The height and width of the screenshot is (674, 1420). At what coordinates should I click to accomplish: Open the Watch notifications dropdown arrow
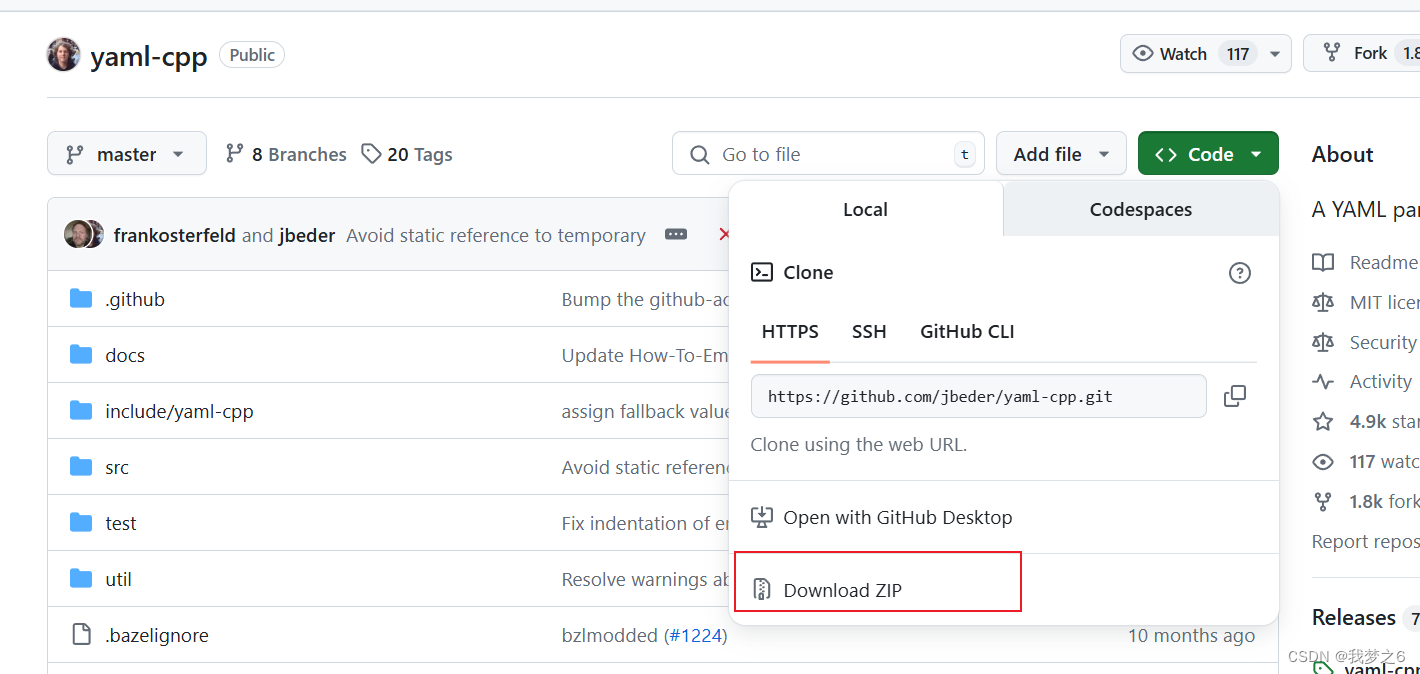[x=1273, y=53]
